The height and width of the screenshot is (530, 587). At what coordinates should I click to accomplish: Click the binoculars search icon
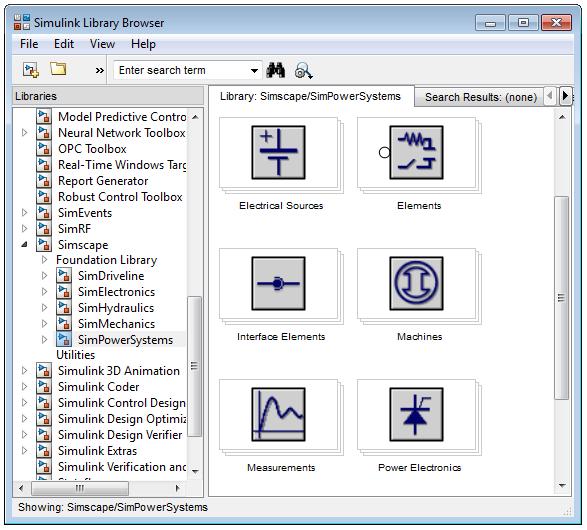coord(275,70)
